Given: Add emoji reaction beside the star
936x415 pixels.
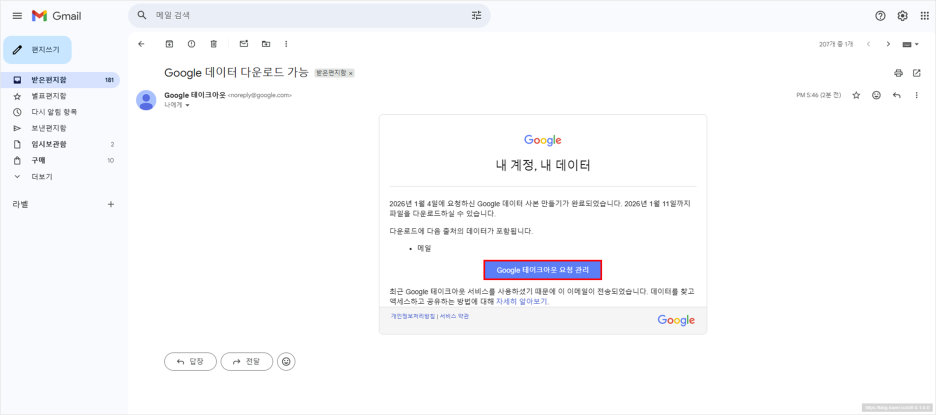Looking at the screenshot, I should (x=876, y=95).
